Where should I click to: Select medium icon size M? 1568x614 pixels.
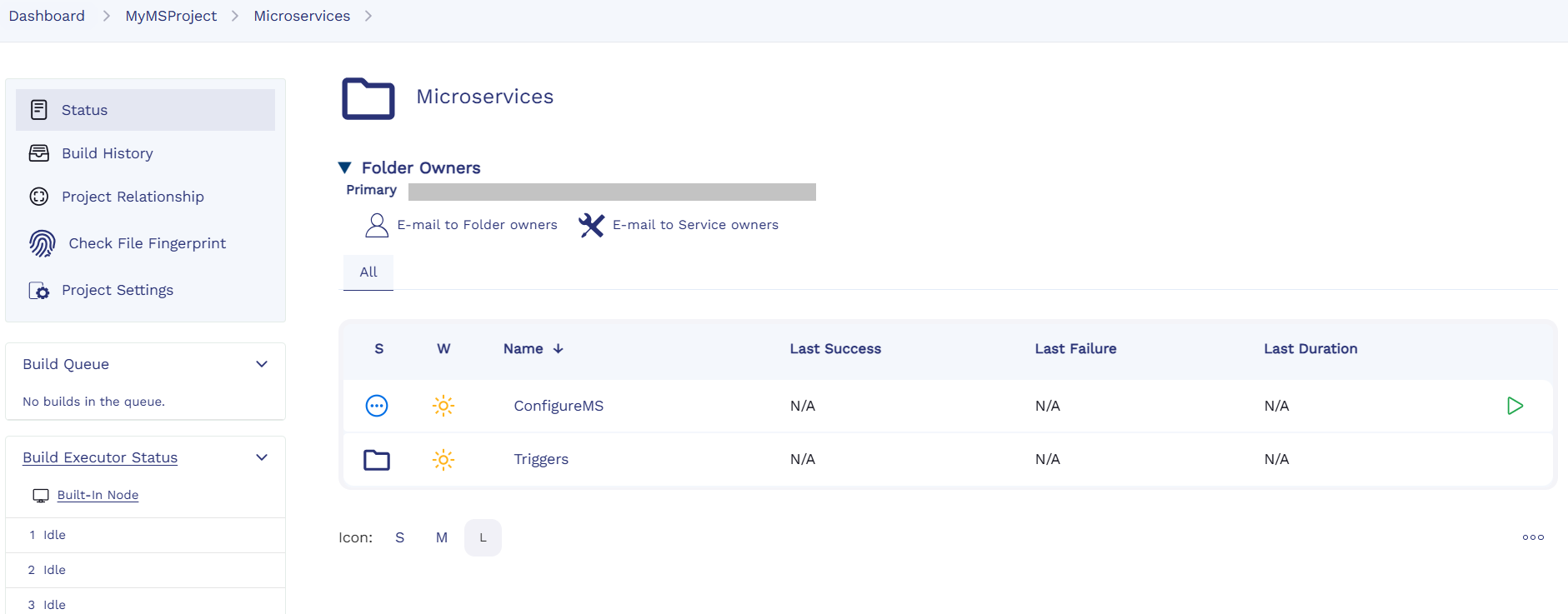[442, 538]
